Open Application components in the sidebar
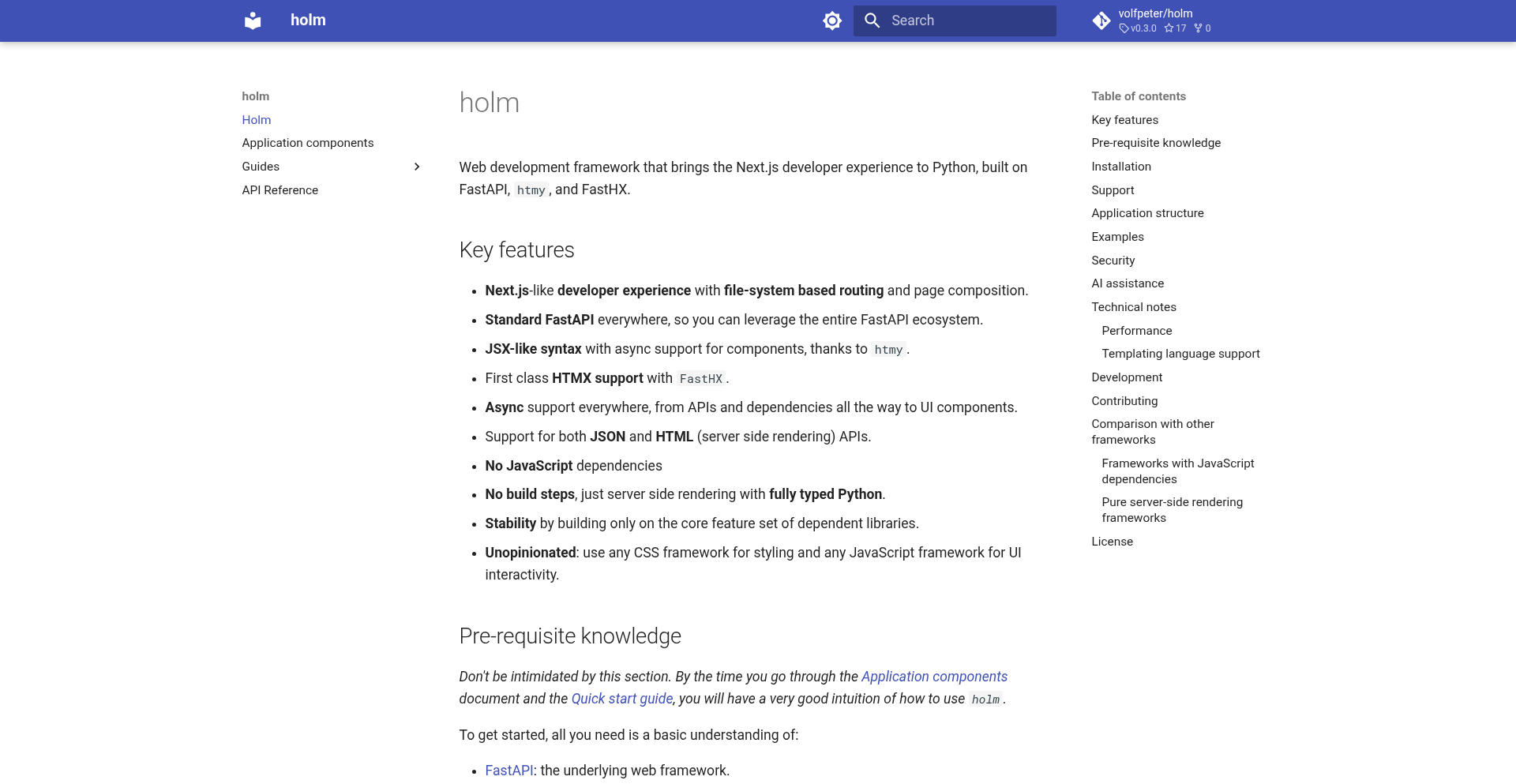 pyautogui.click(x=307, y=143)
